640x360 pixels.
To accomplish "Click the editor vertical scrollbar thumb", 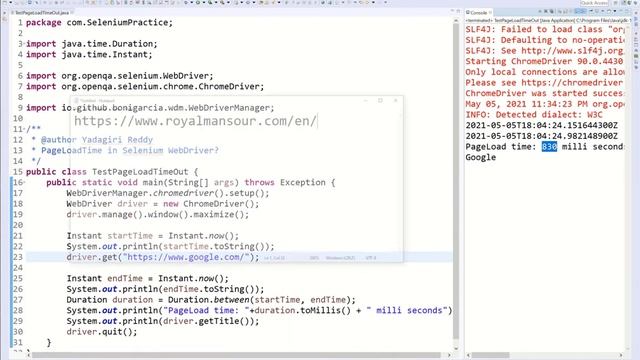I will [x=456, y=182].
